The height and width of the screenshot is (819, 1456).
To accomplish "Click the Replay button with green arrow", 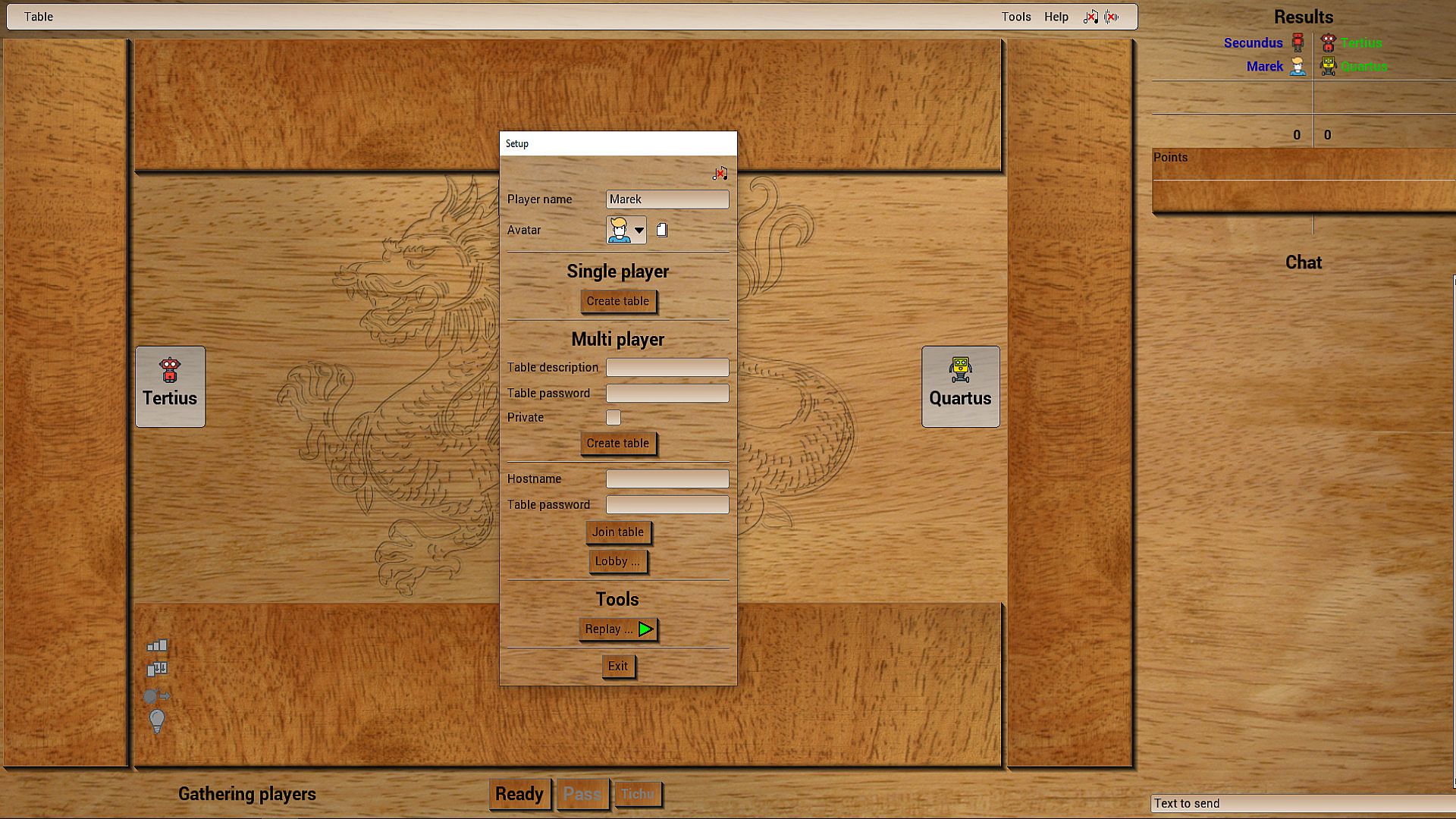I will point(617,629).
